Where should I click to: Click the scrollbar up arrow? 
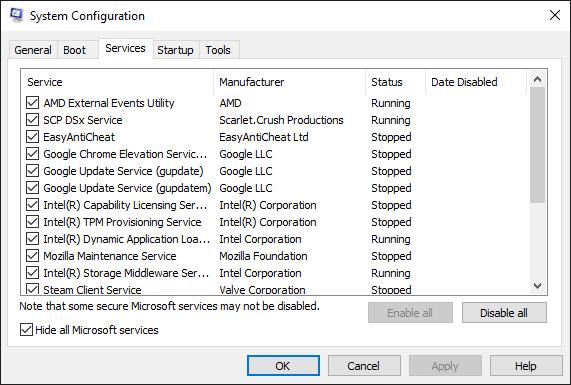(537, 79)
